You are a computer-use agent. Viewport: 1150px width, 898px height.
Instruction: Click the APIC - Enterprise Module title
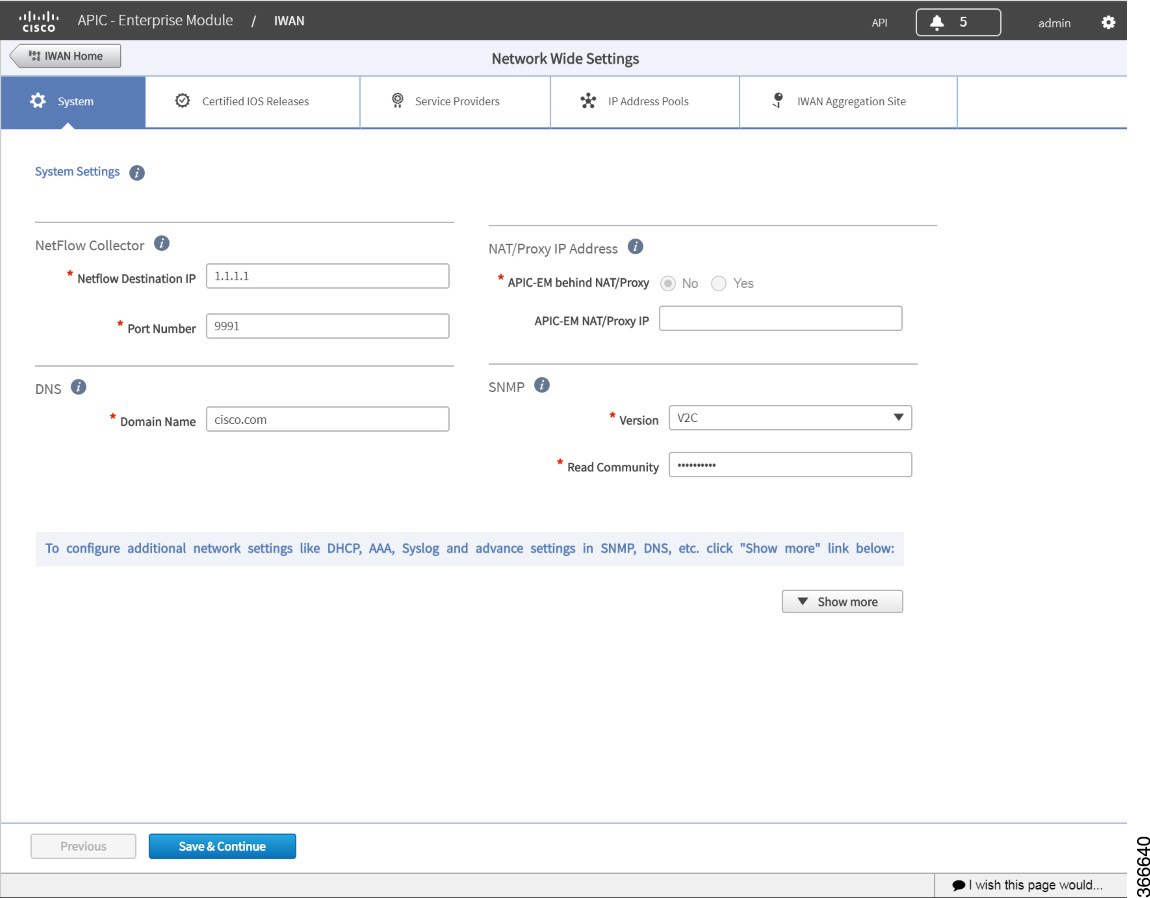coord(155,21)
